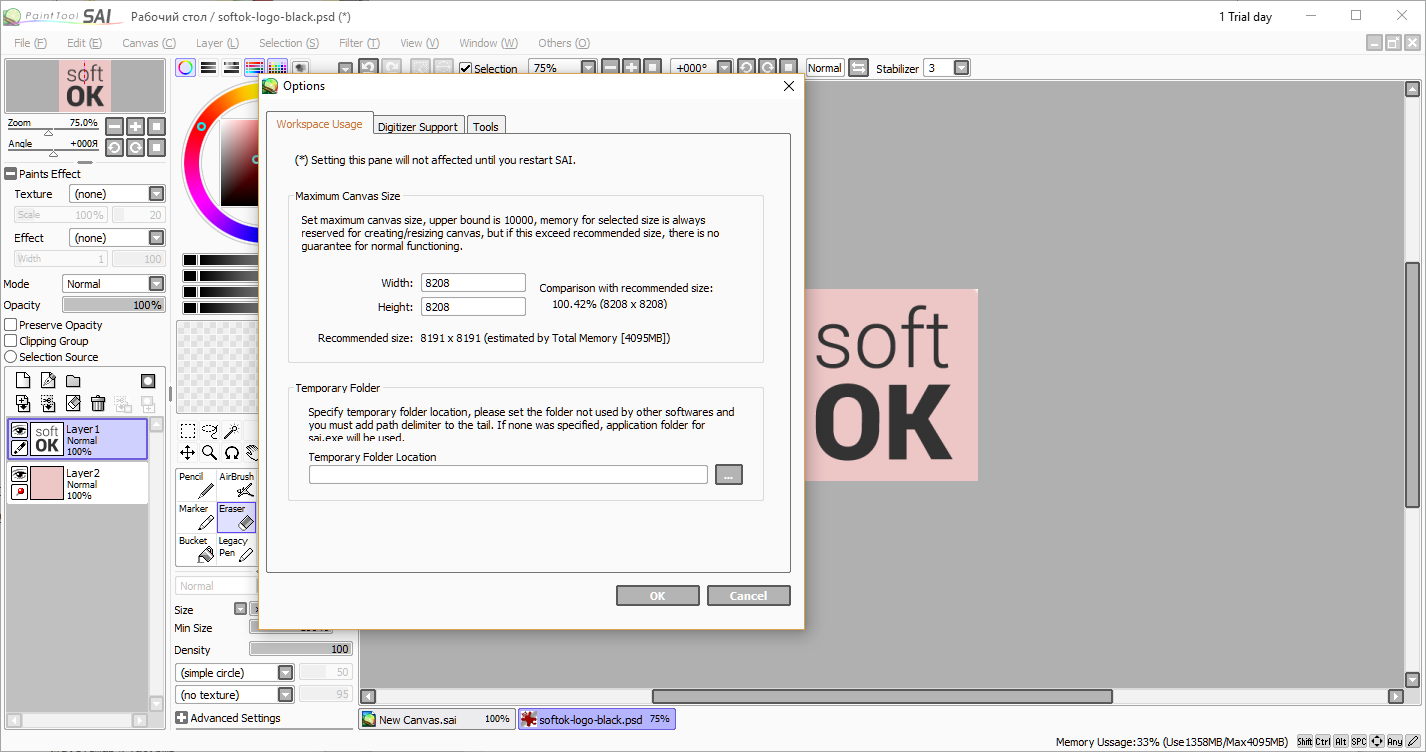This screenshot has width=1426, height=752.
Task: Switch to softok-logo-black.psd document tab
Action: 596,719
